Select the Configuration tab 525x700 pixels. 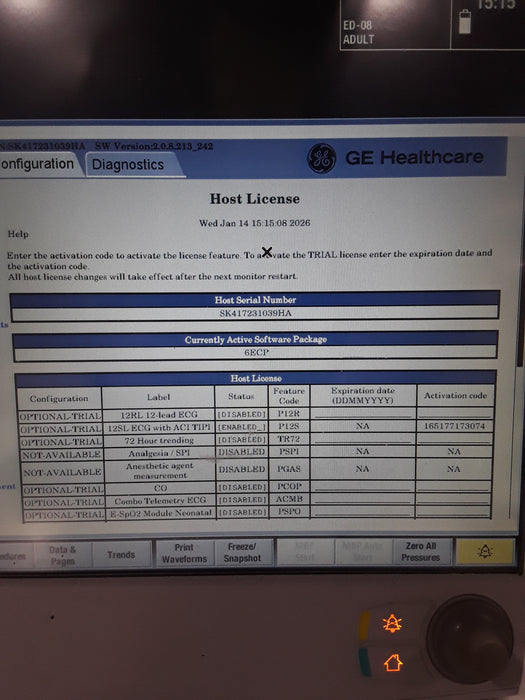[38, 164]
